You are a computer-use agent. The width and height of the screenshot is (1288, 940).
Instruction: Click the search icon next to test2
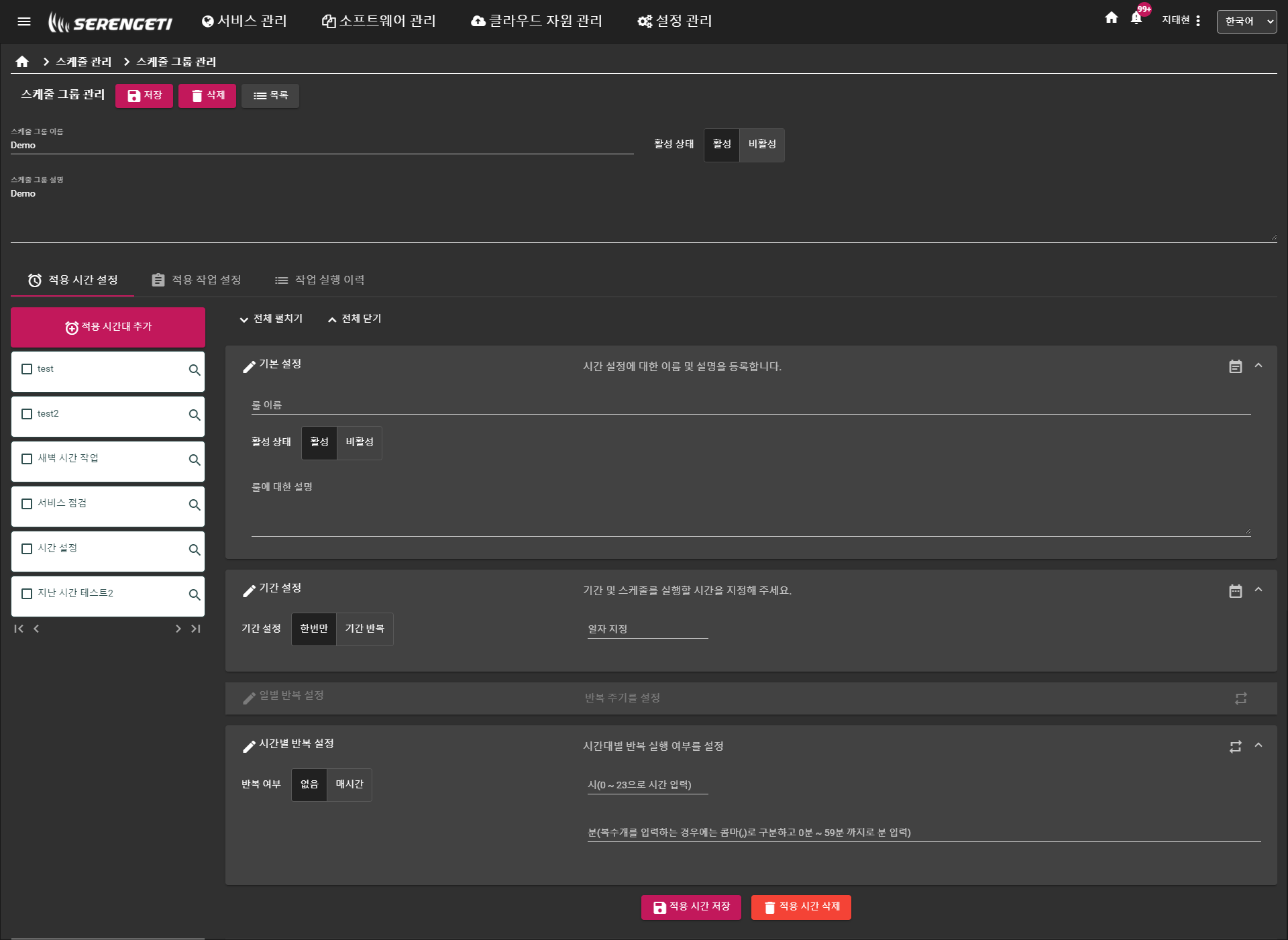pyautogui.click(x=195, y=415)
